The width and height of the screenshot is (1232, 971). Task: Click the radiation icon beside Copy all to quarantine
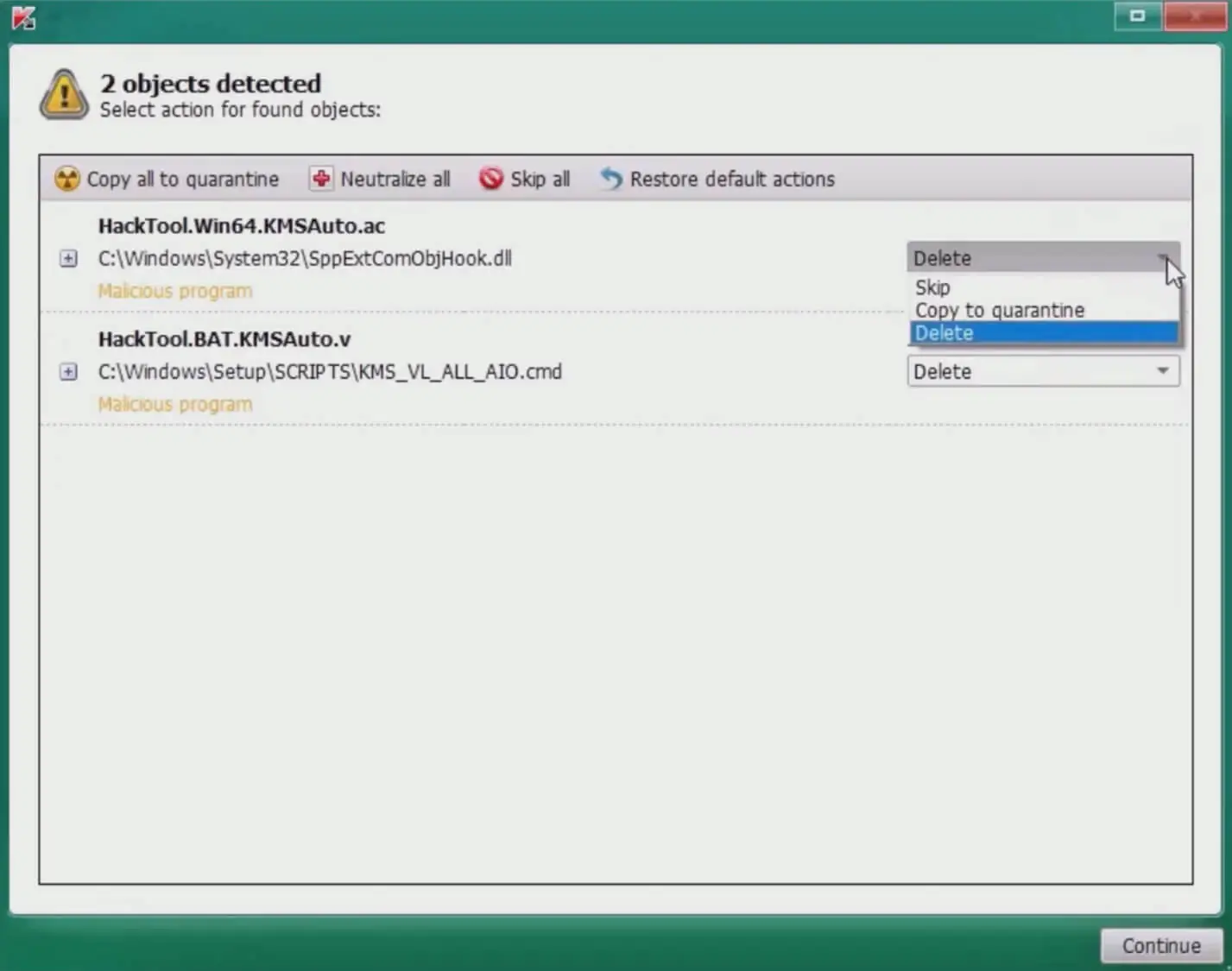click(x=66, y=179)
